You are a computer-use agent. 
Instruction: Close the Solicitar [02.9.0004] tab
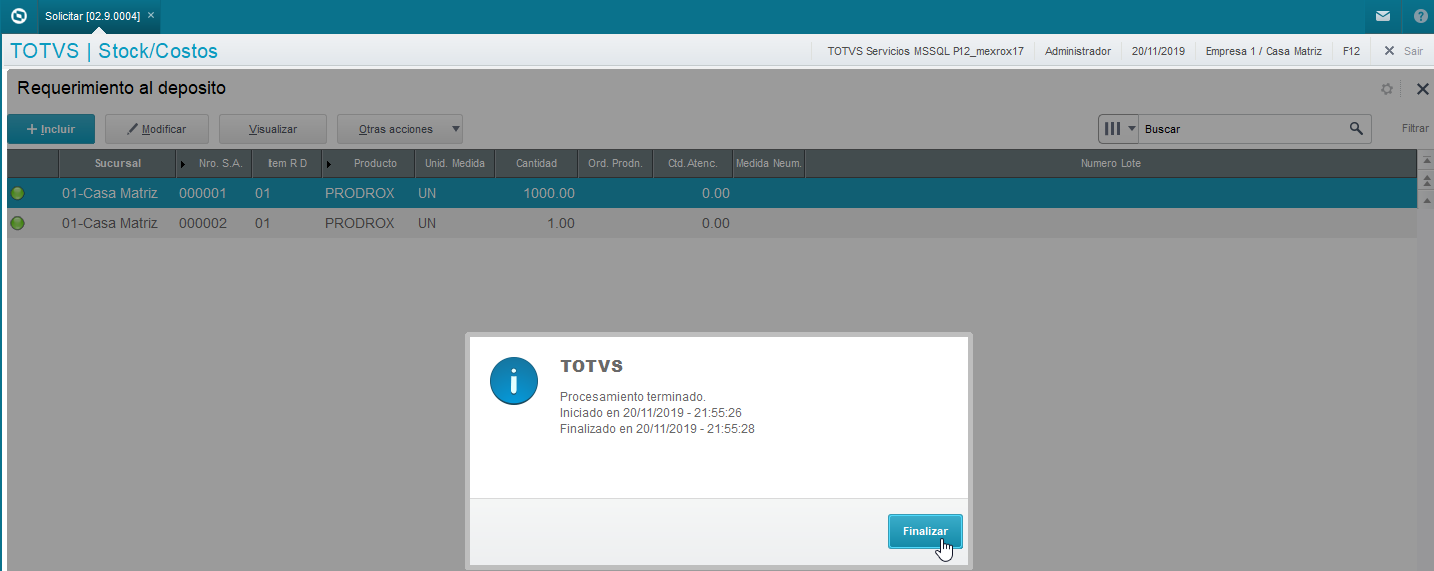151,15
